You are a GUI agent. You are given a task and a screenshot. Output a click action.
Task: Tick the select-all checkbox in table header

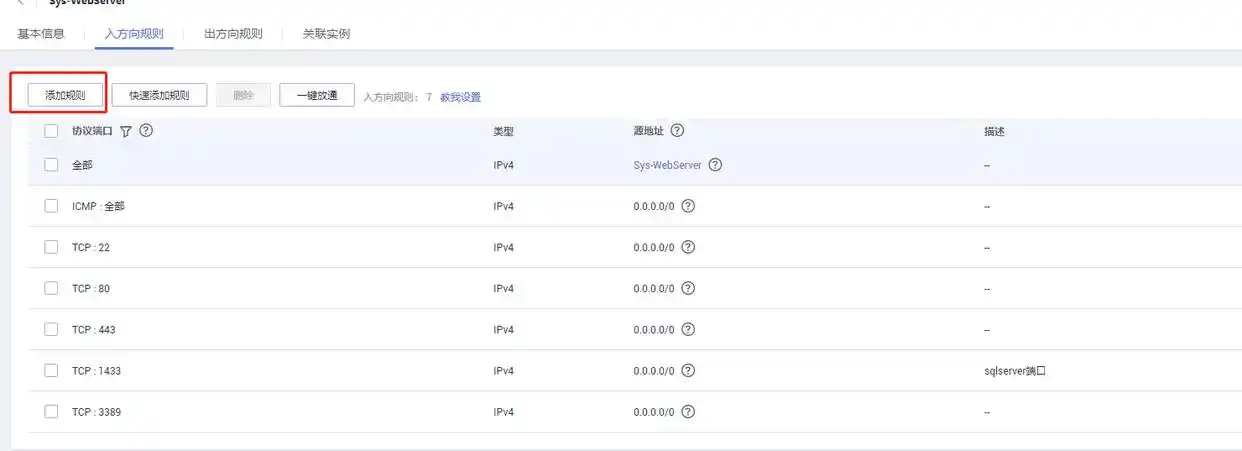click(51, 131)
